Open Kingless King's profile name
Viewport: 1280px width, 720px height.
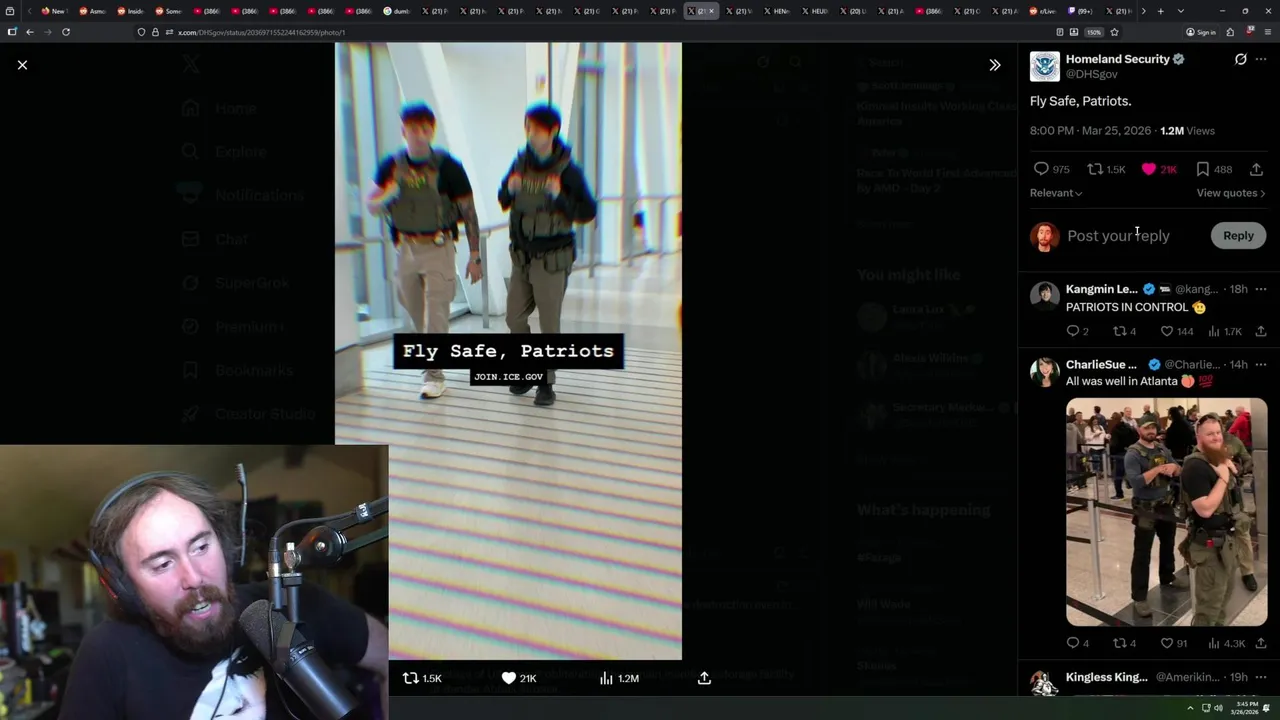tap(1107, 677)
